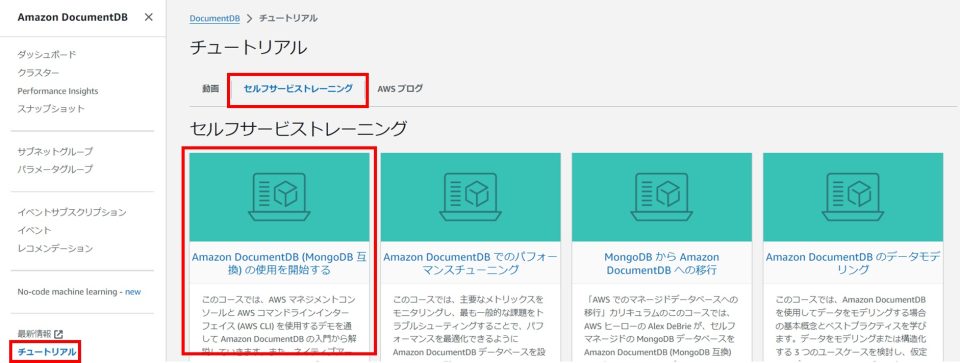Select セルフサービストレーニング tab
The height and width of the screenshot is (363, 960).
[x=298, y=89]
